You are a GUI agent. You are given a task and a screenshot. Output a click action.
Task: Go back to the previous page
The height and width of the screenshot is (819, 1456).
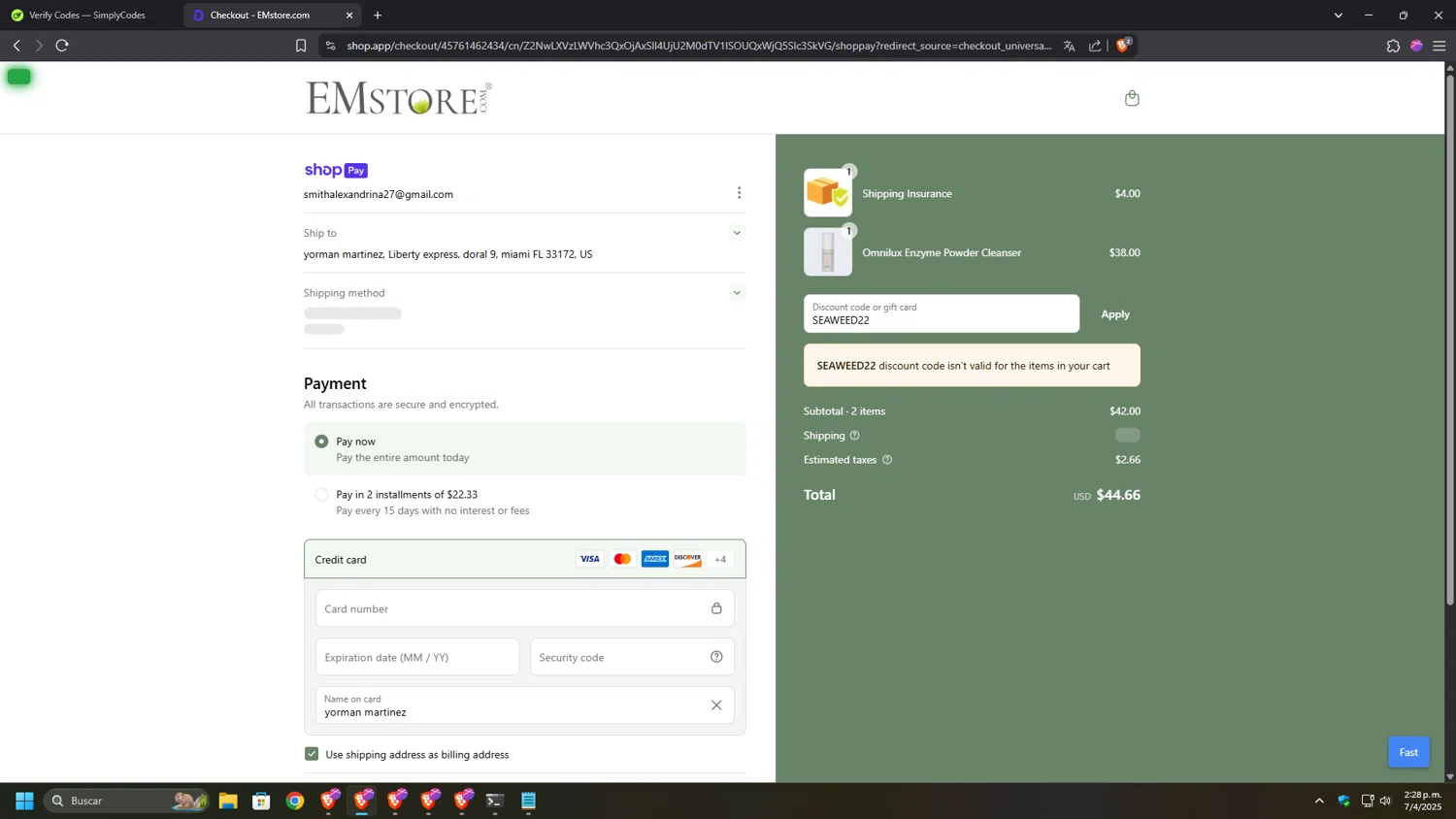click(17, 46)
